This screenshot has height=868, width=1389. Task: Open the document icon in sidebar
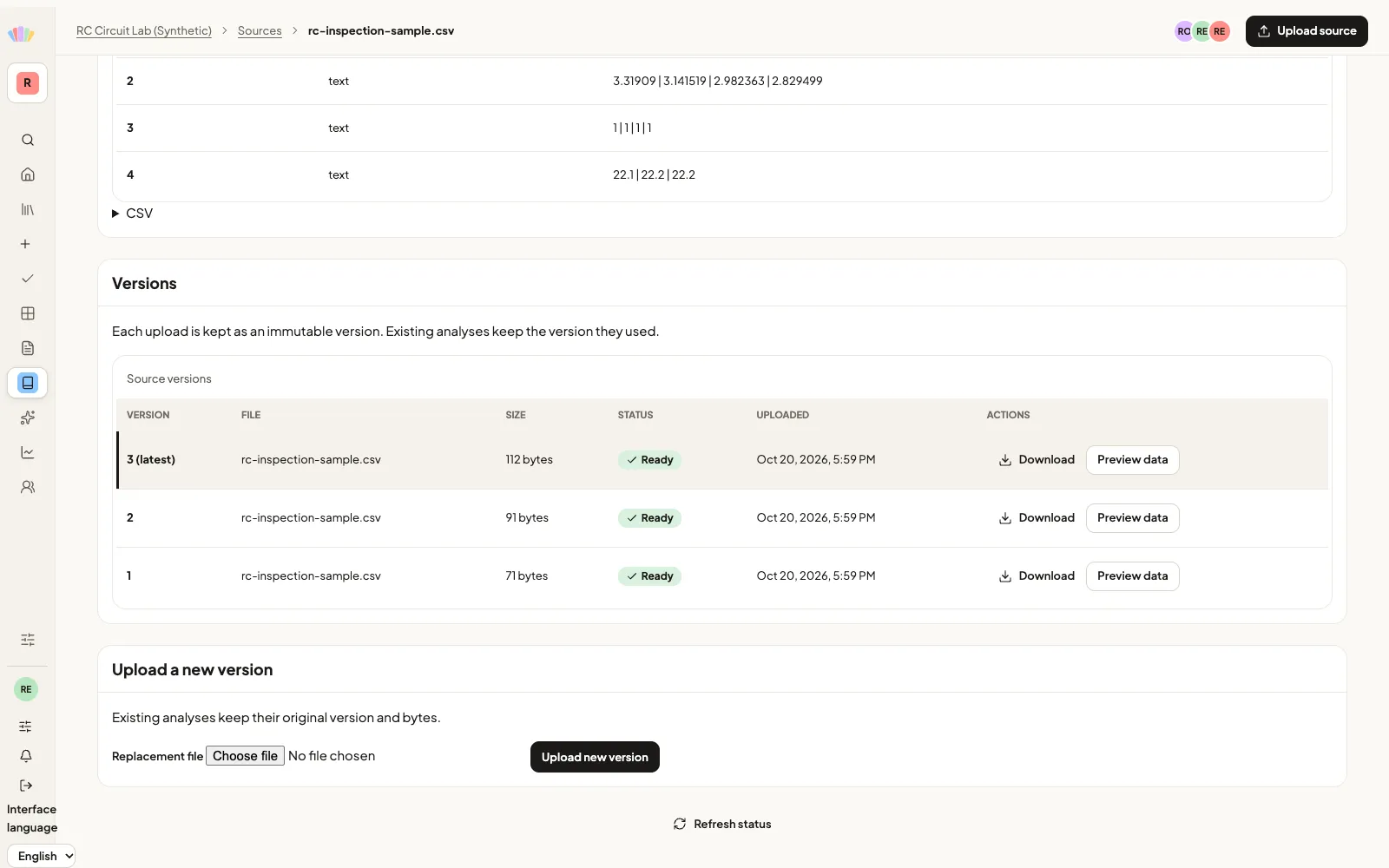point(28,348)
